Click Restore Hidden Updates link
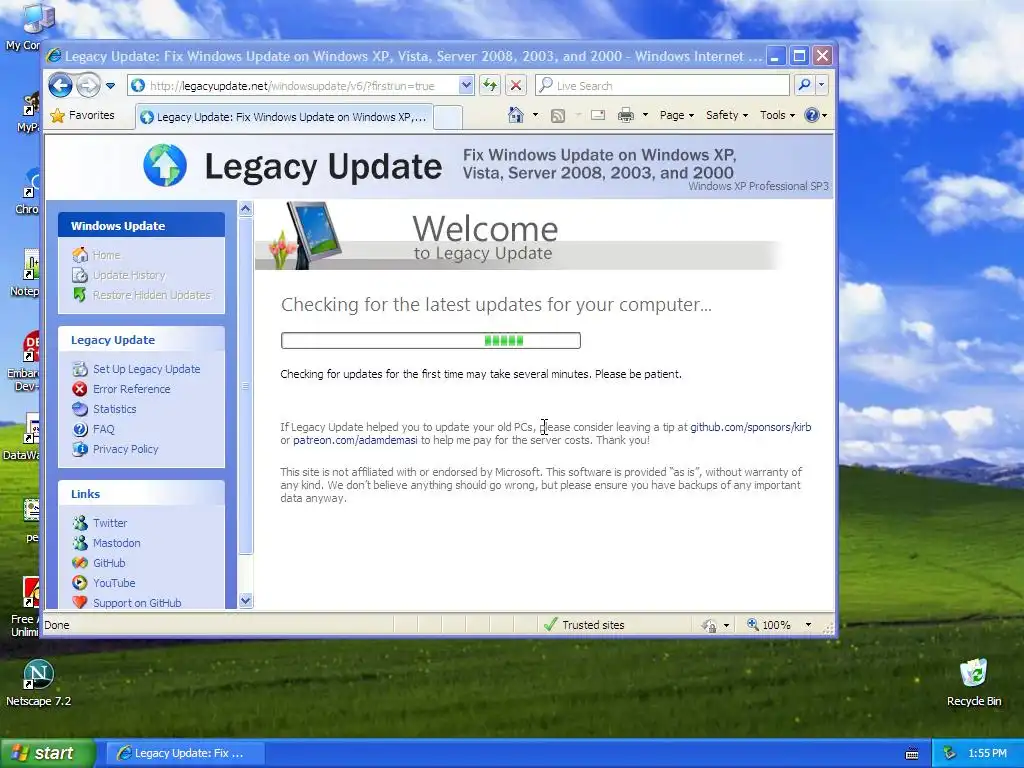This screenshot has width=1024, height=768. [152, 295]
